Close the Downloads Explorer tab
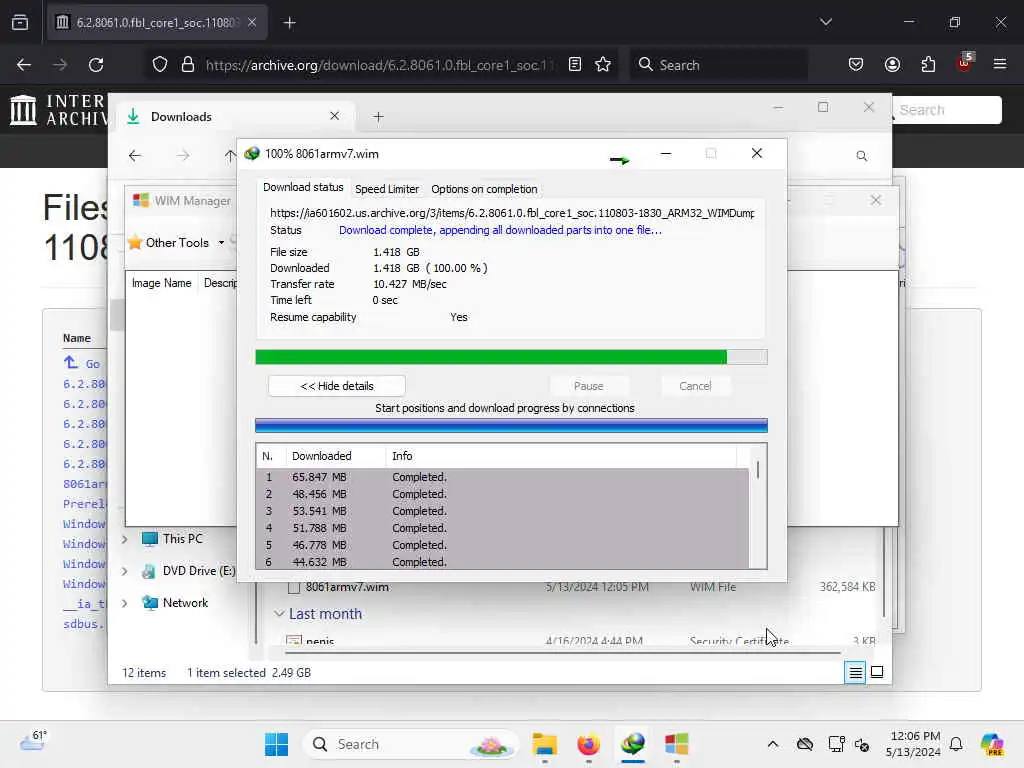Screen dimensions: 1024x768 334,116
